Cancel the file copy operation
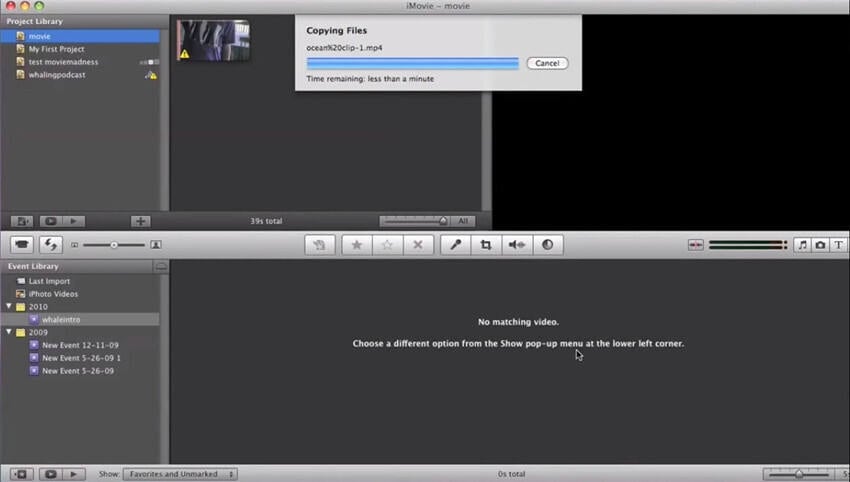 point(547,63)
